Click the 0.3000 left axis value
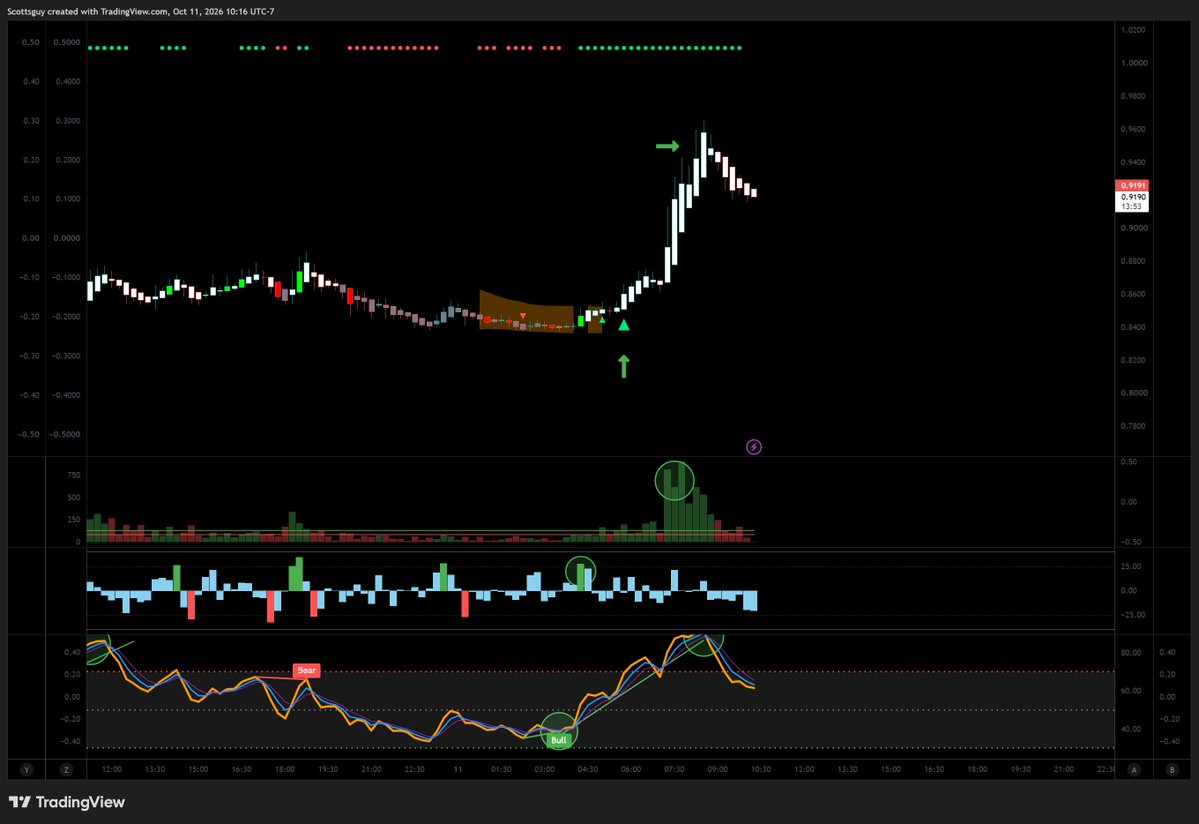 coord(67,121)
